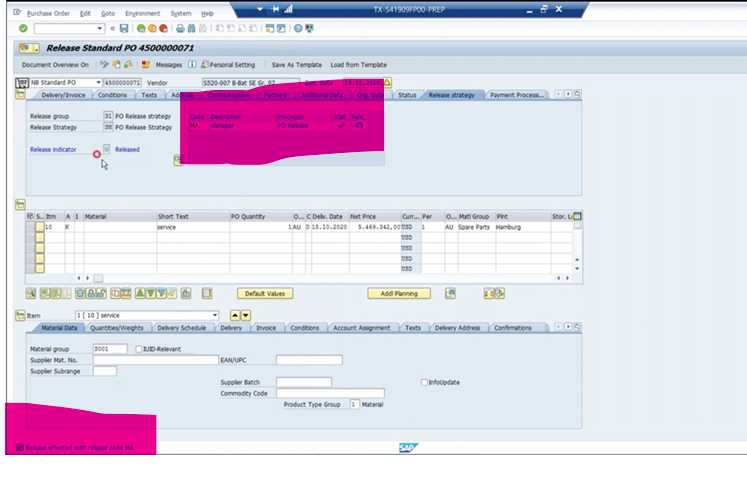Click the Default Values button
The width and height of the screenshot is (747, 488).
click(265, 294)
